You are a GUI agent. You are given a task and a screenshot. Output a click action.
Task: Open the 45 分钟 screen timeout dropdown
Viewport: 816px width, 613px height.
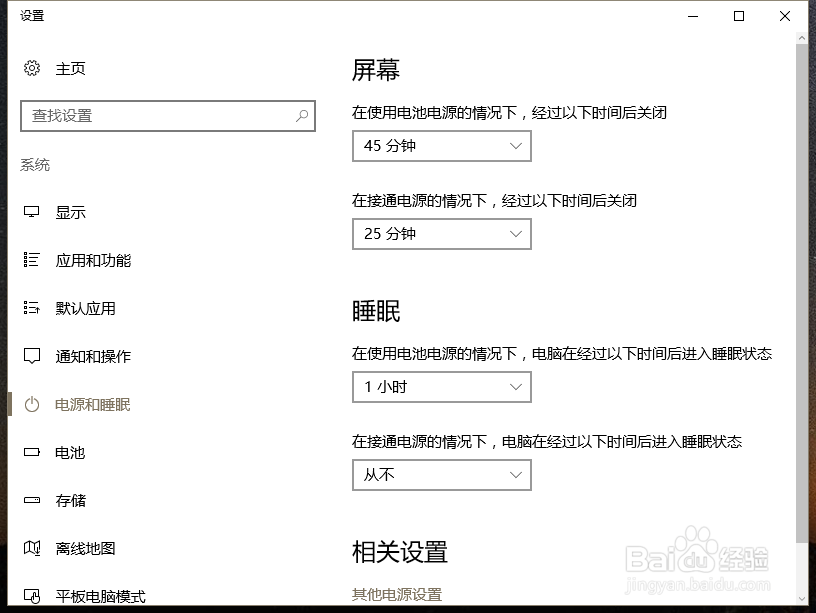441,146
